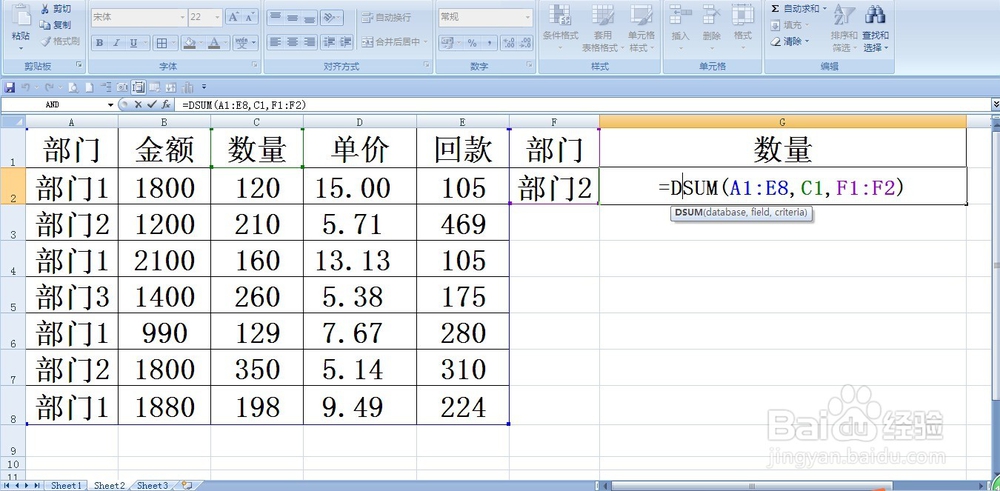Open the Font (字体) dialog launcher

[x=254, y=64]
